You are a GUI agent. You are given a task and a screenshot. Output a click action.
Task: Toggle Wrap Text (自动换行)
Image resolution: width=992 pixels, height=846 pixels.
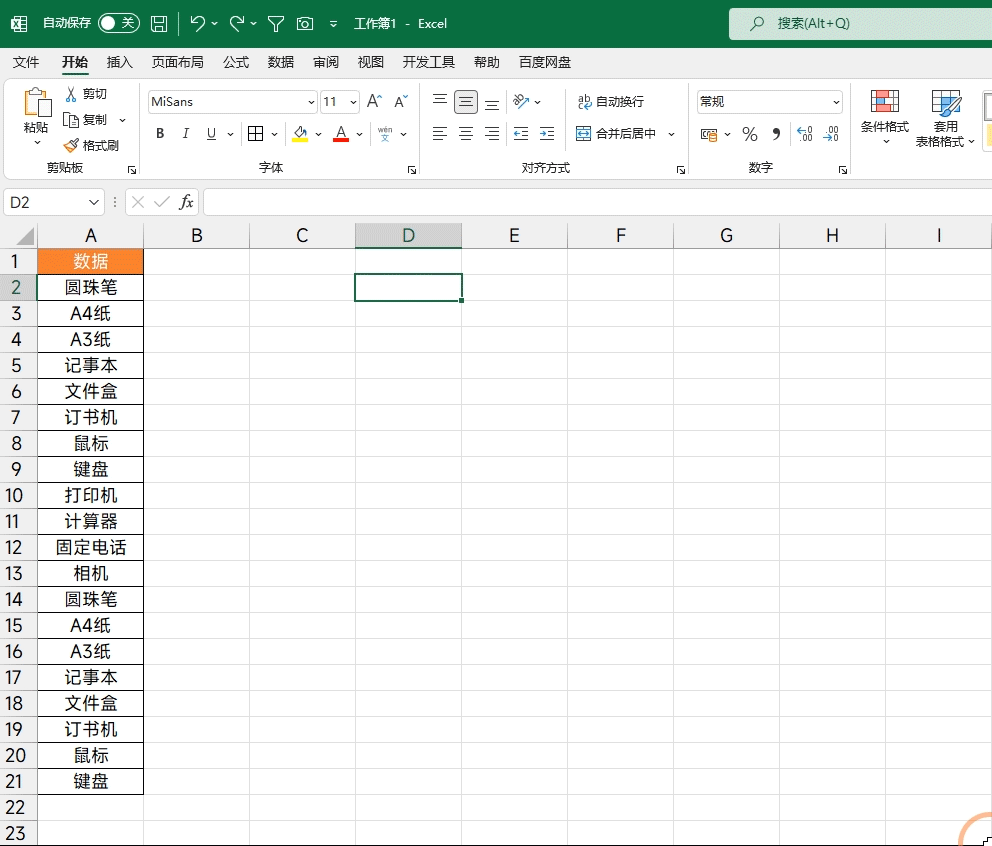611,102
